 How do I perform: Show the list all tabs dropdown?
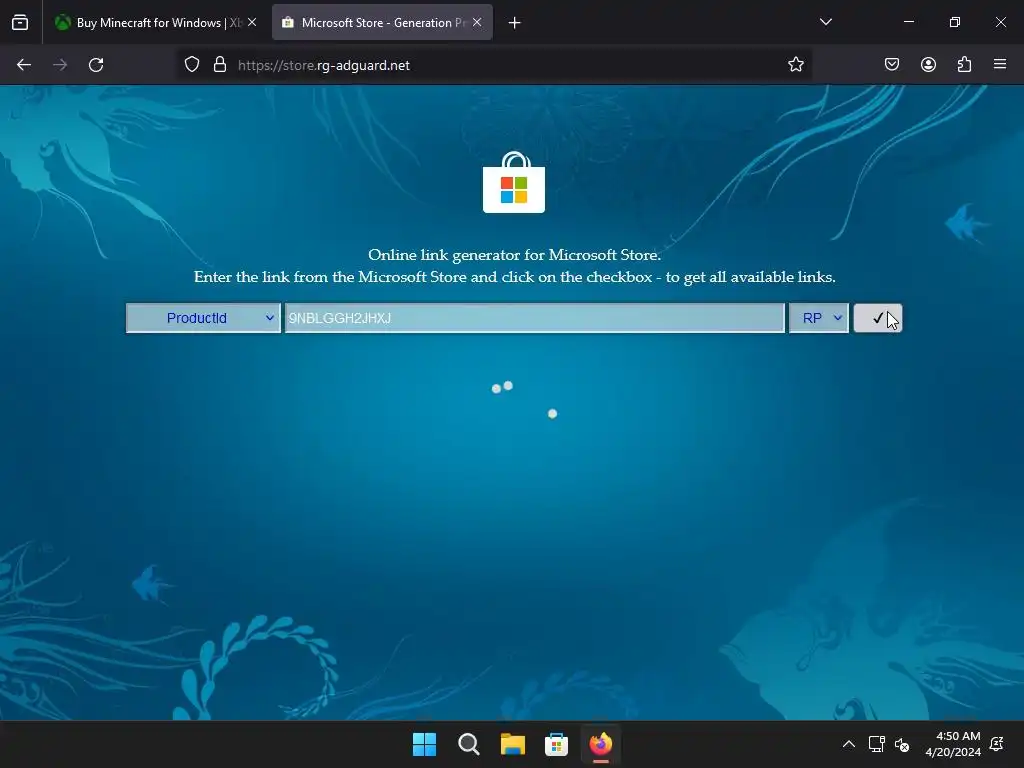point(825,22)
